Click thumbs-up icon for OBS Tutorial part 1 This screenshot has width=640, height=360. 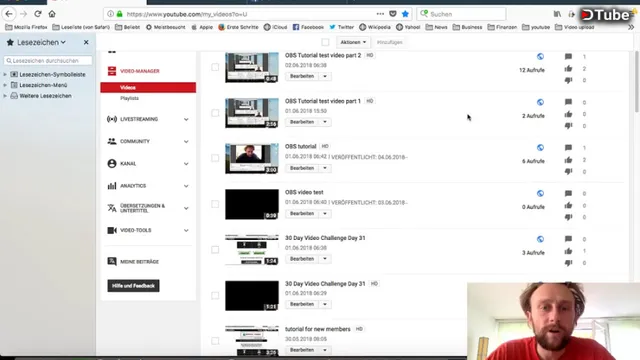tap(568, 114)
